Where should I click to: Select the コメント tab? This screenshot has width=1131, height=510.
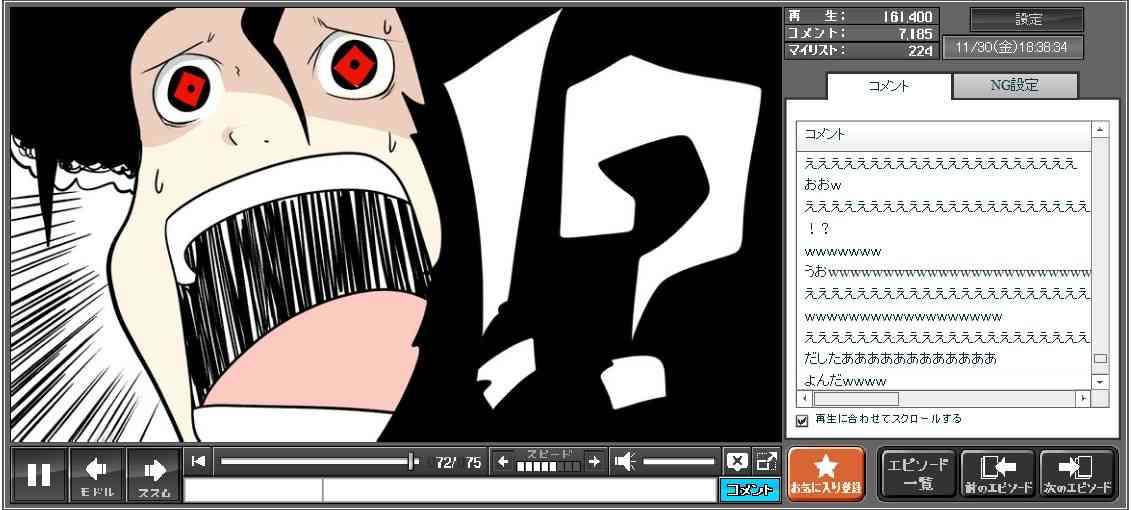[x=888, y=86]
